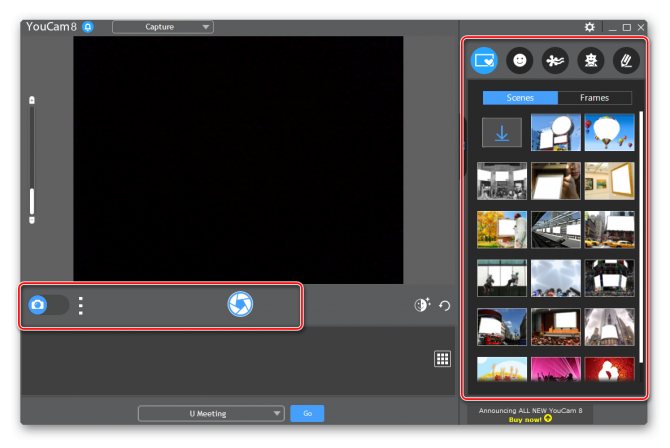Click the zoom out icon below slider
Image resolution: width=670 pixels, height=448 pixels.
click(32, 220)
